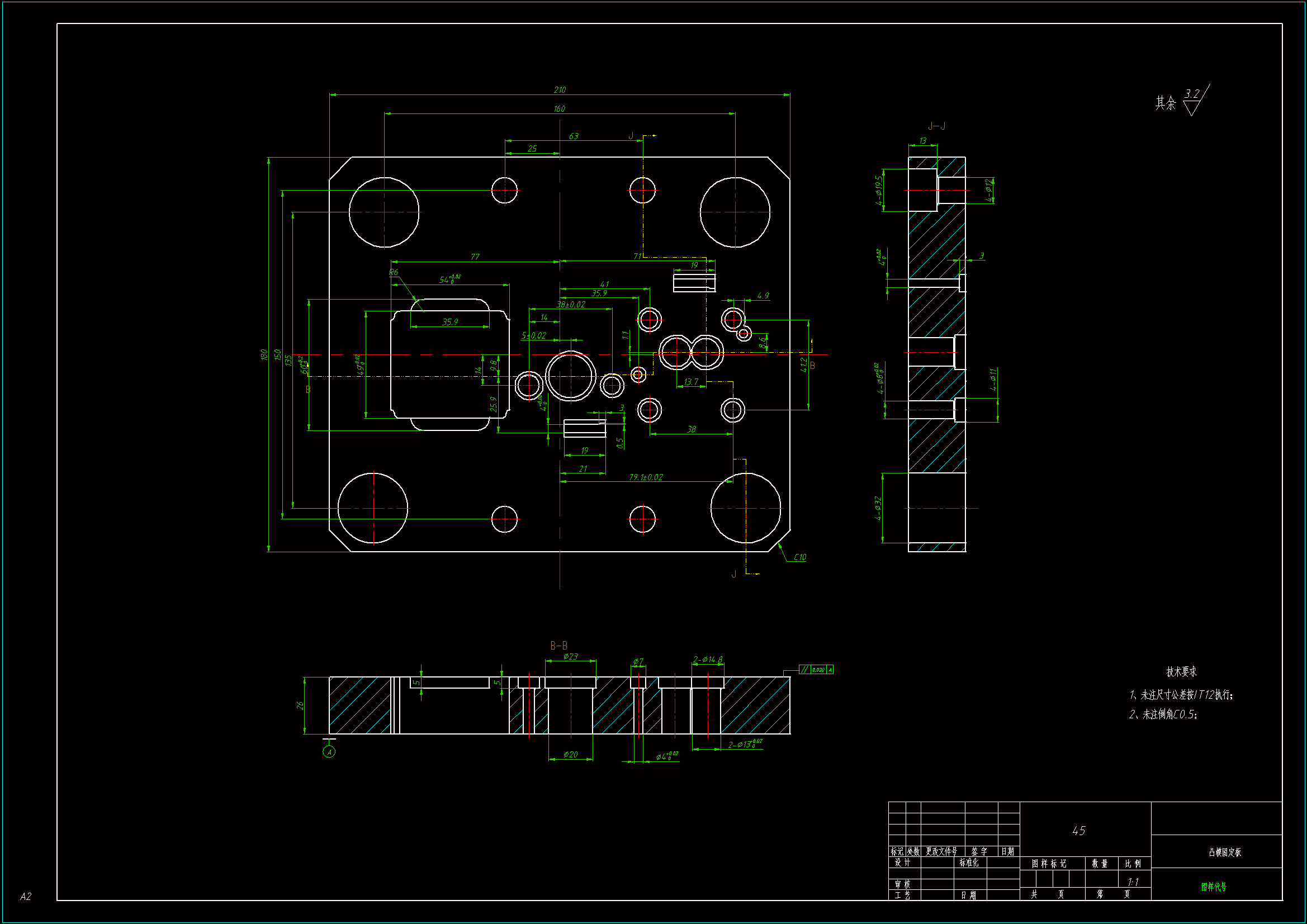Click the 210 overall width dimension
Image resolution: width=1307 pixels, height=924 pixels.
tap(560, 90)
